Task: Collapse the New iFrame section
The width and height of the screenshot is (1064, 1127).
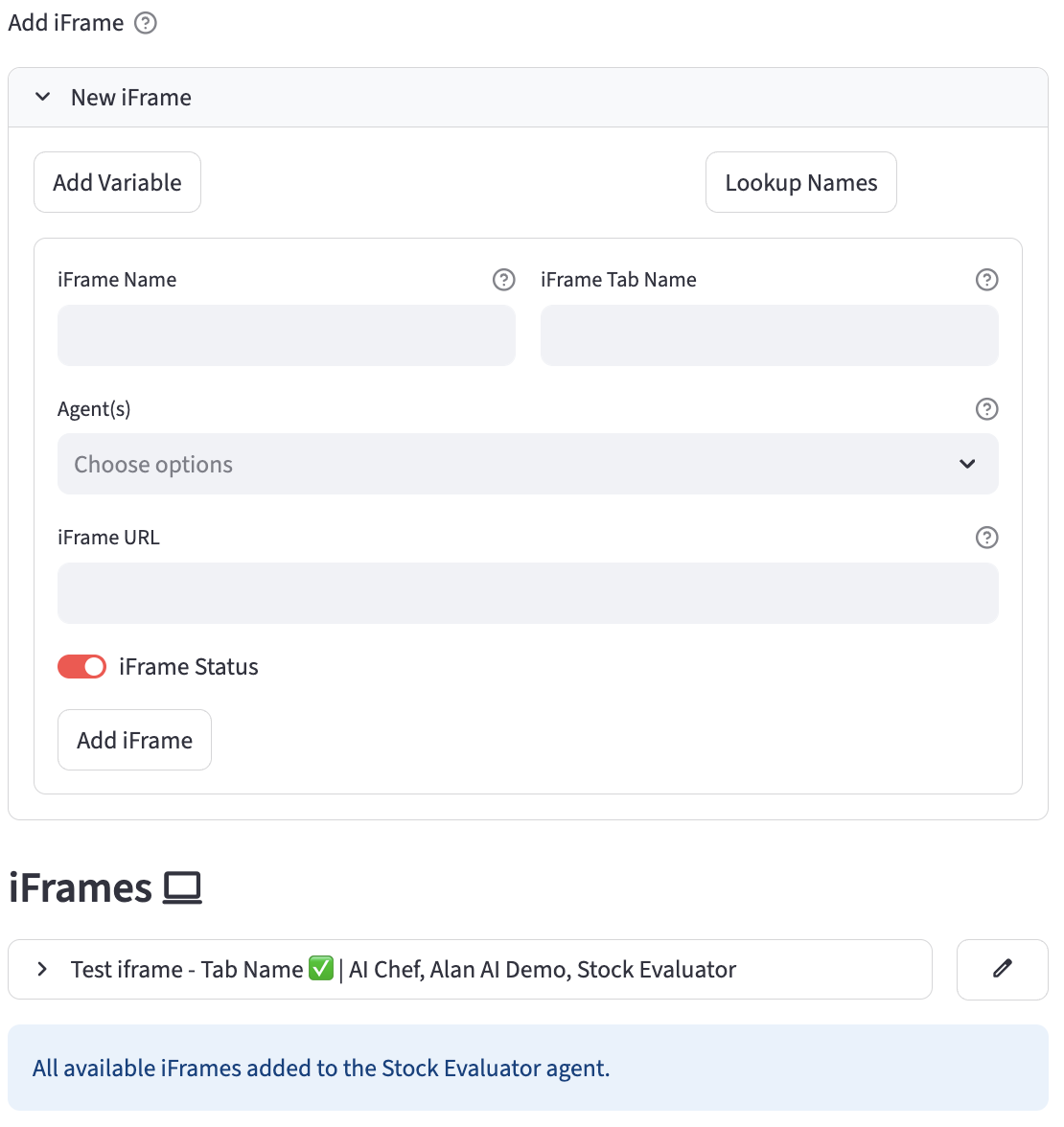Action: click(x=43, y=98)
